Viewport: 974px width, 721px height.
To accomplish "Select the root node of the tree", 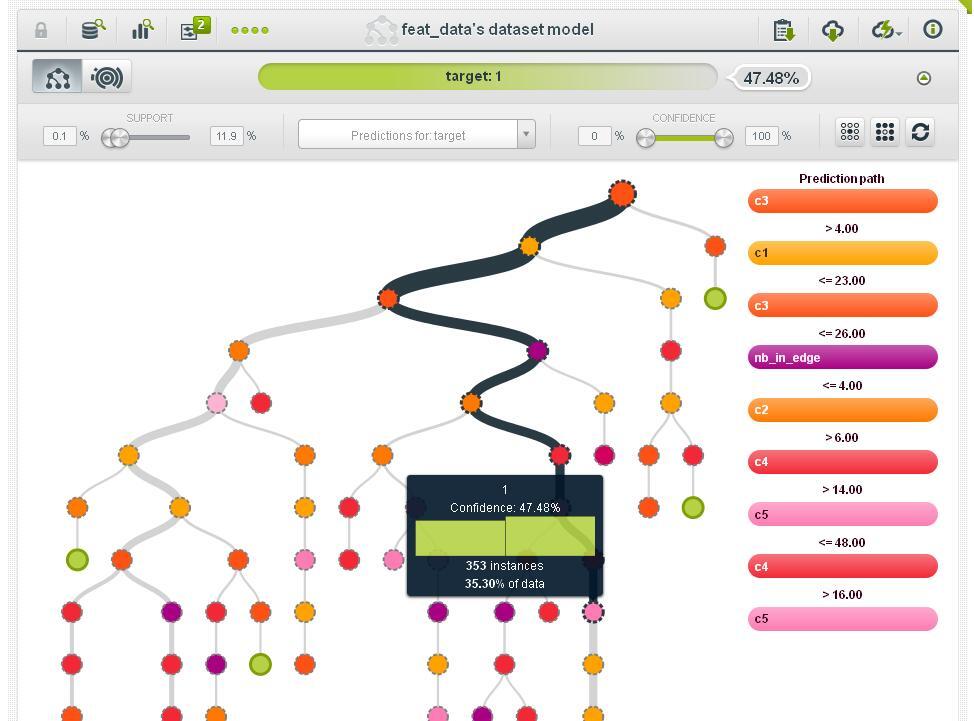I will (x=622, y=193).
